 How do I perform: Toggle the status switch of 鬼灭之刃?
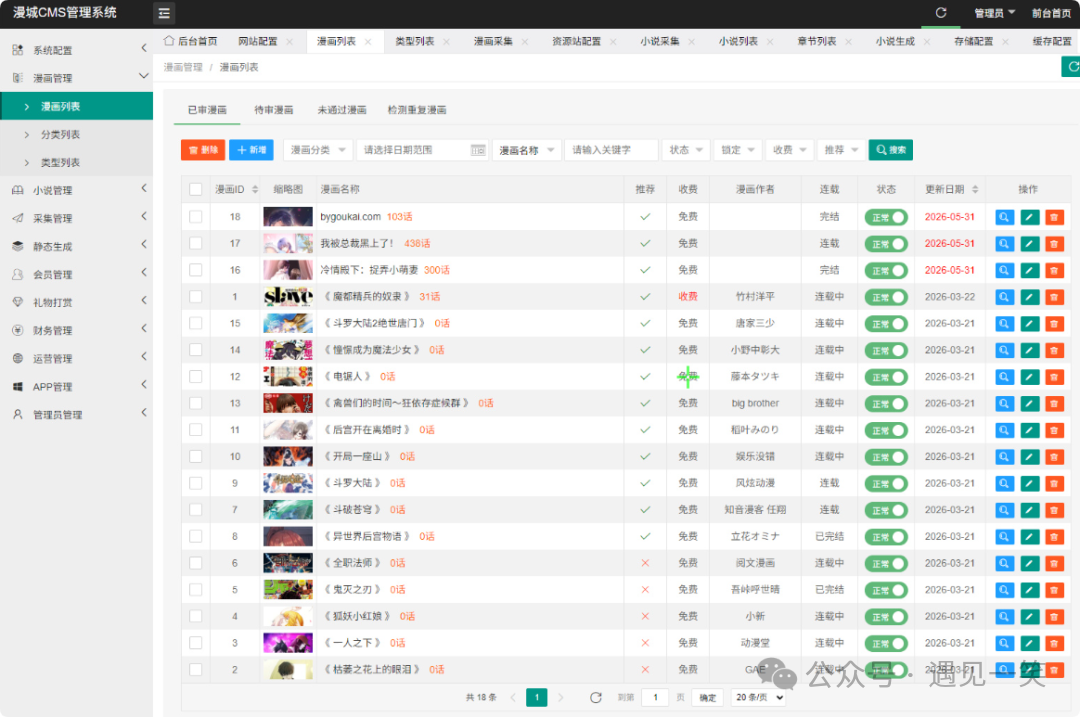[886, 591]
